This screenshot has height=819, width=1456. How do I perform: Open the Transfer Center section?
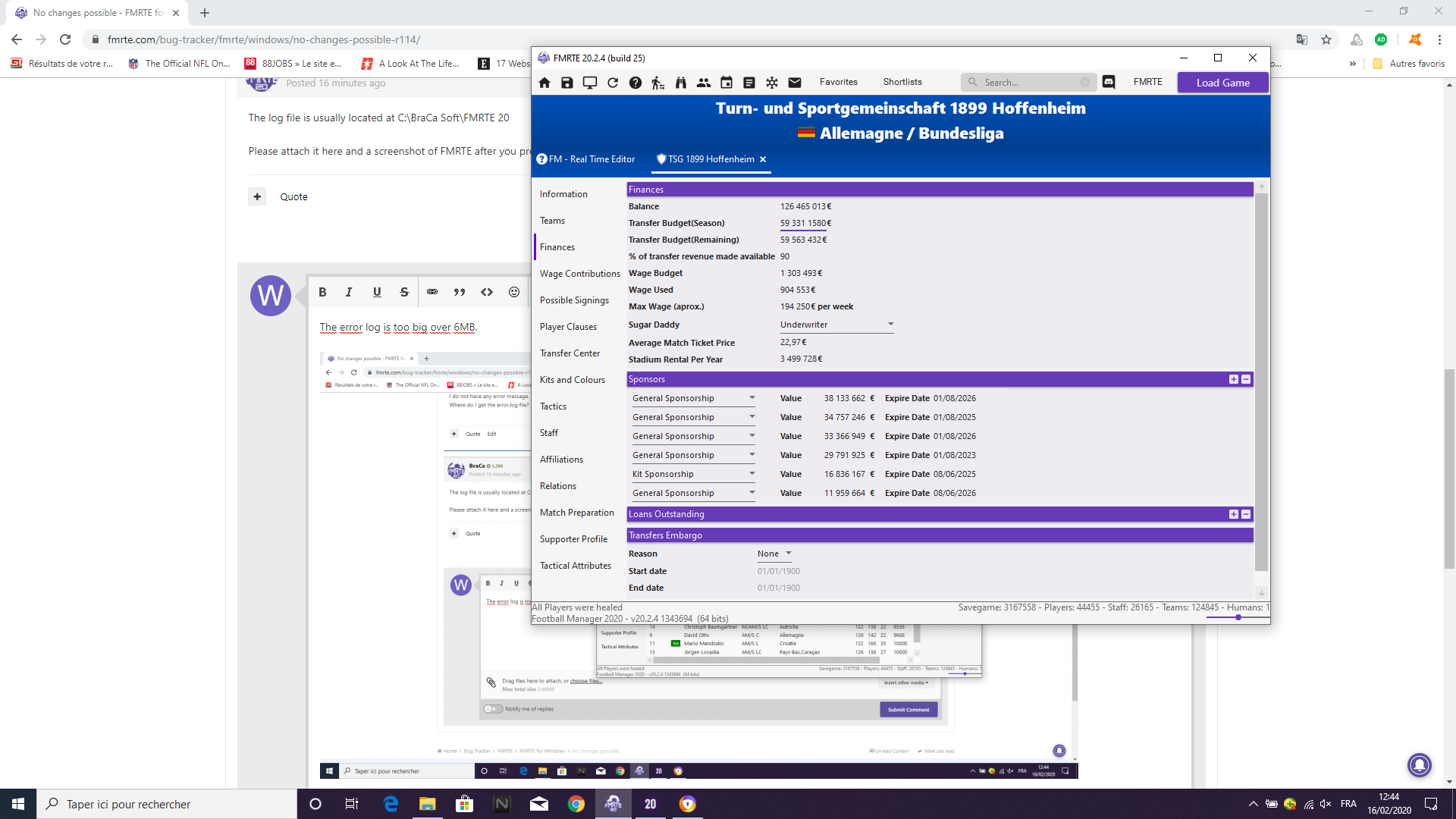pos(570,353)
